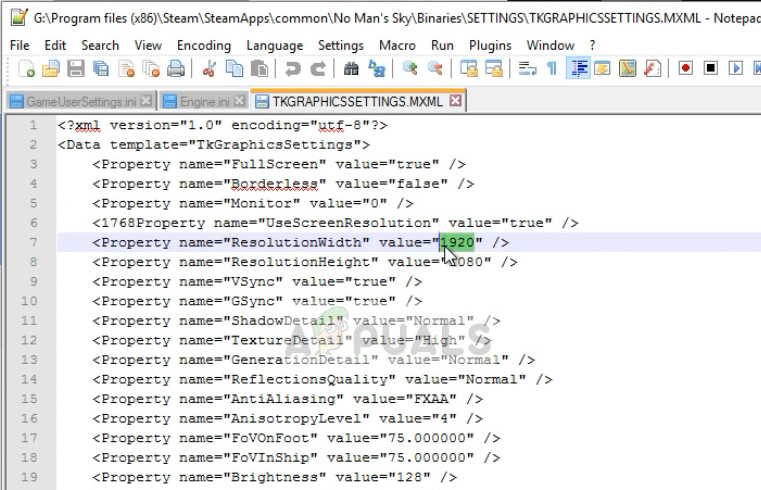Open the ? help menu

(x=592, y=46)
